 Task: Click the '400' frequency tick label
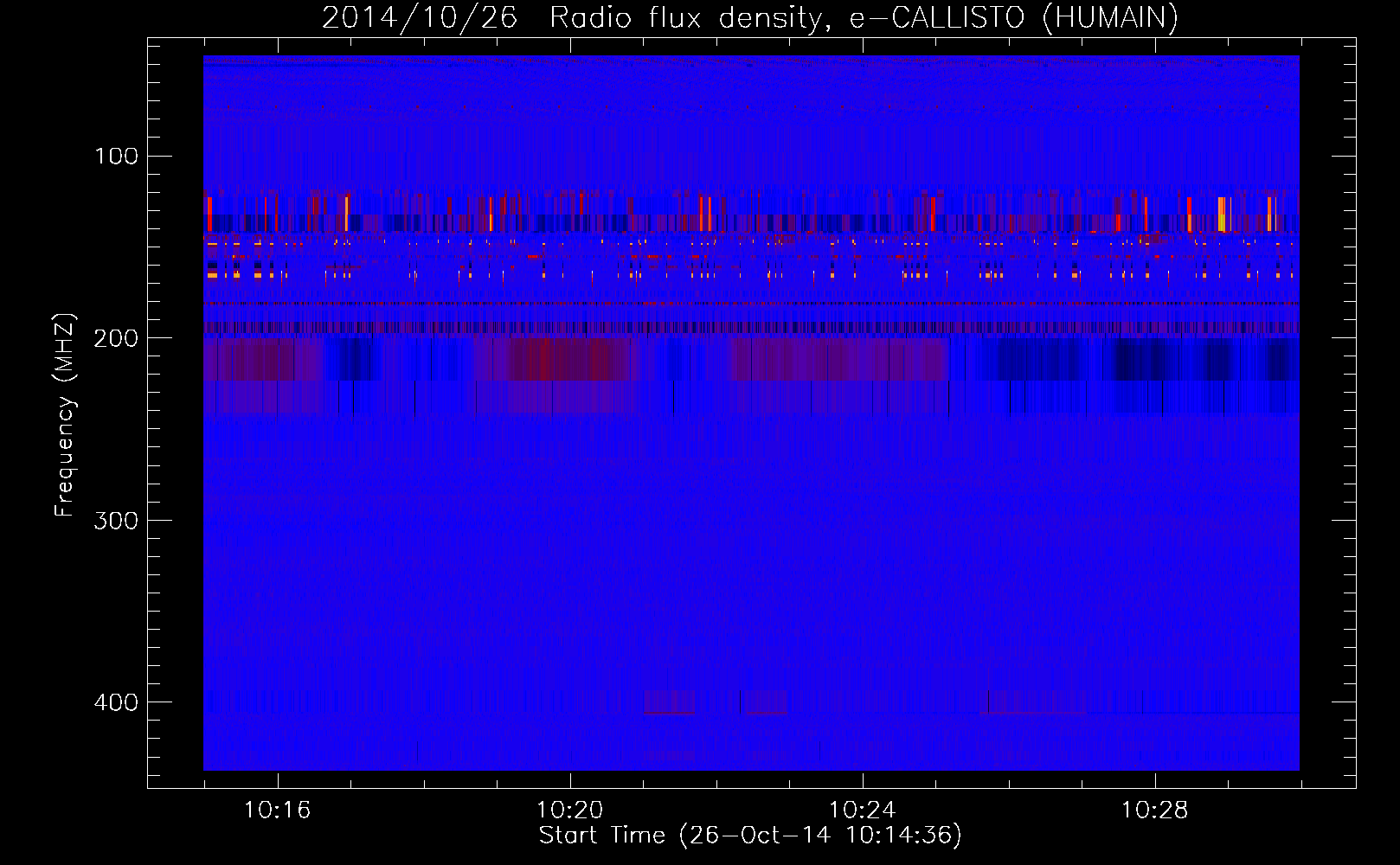[116, 702]
